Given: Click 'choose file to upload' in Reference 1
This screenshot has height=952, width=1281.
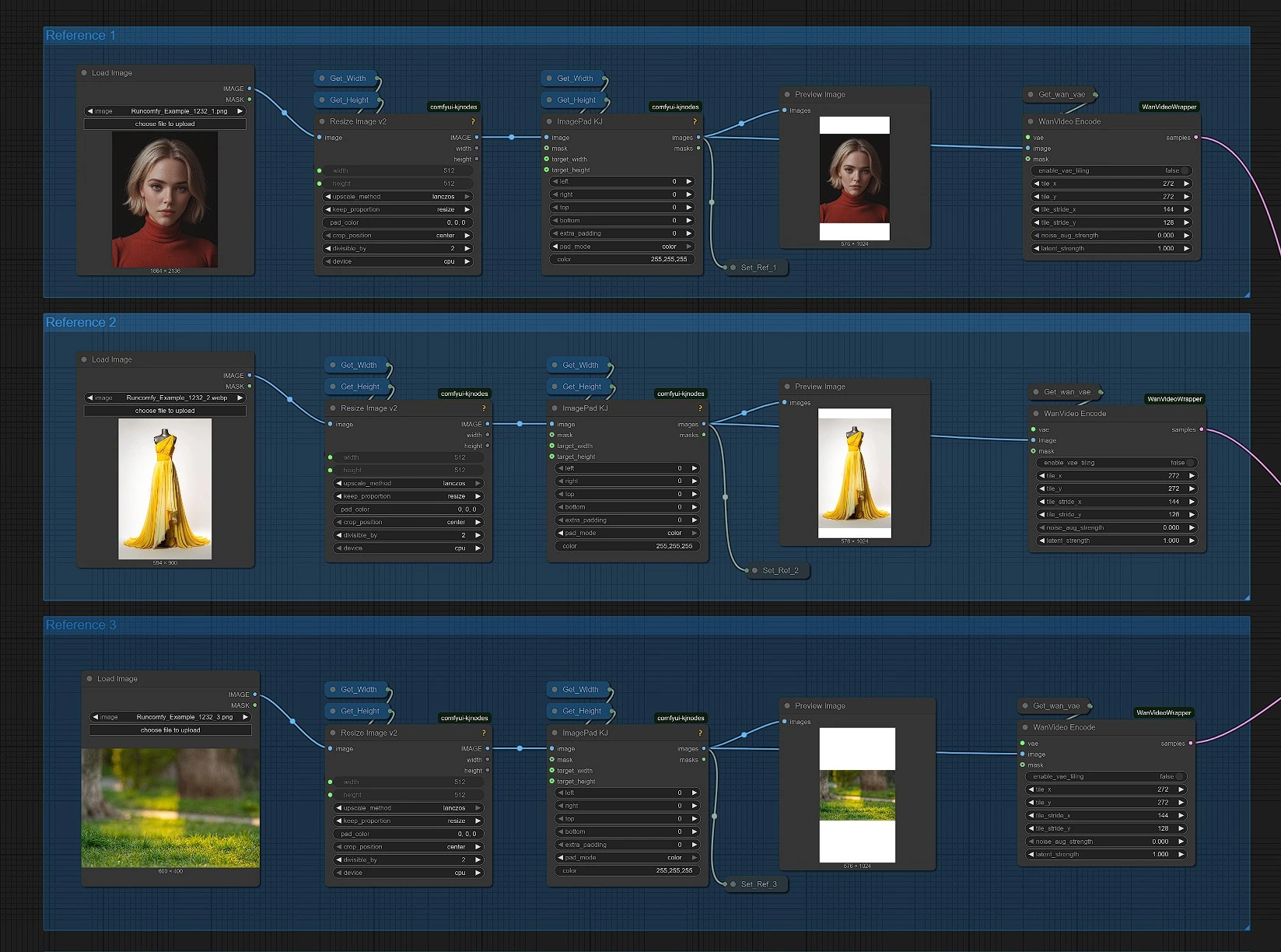Looking at the screenshot, I should click(165, 124).
